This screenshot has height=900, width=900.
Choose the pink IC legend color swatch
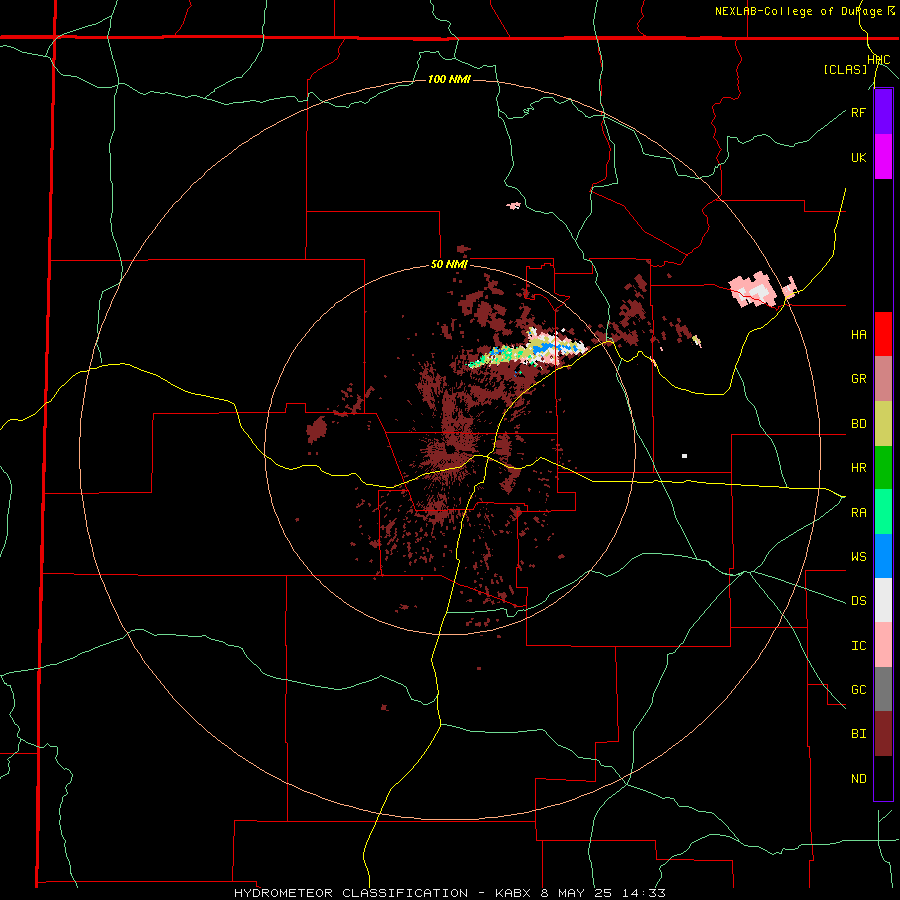coord(883,645)
